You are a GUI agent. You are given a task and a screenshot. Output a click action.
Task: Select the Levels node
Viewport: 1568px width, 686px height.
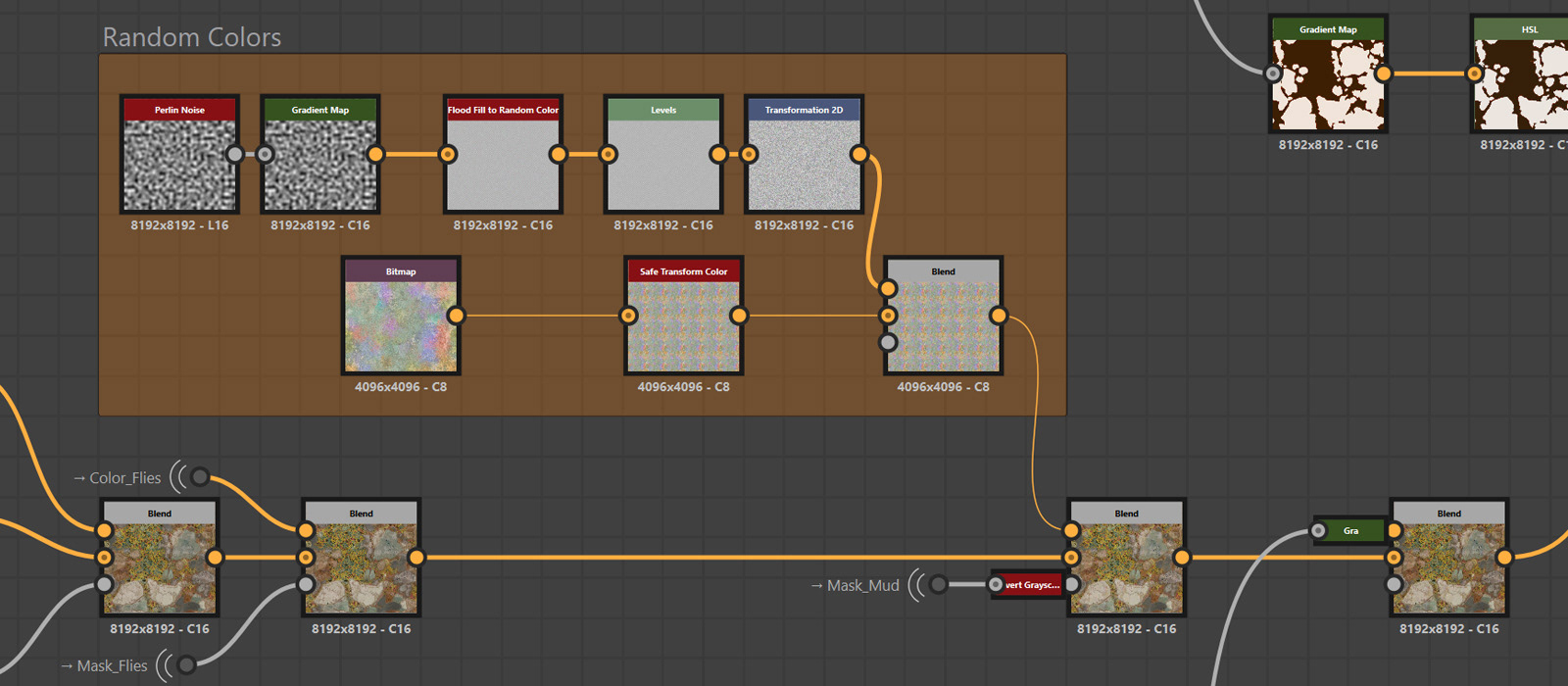click(x=663, y=154)
